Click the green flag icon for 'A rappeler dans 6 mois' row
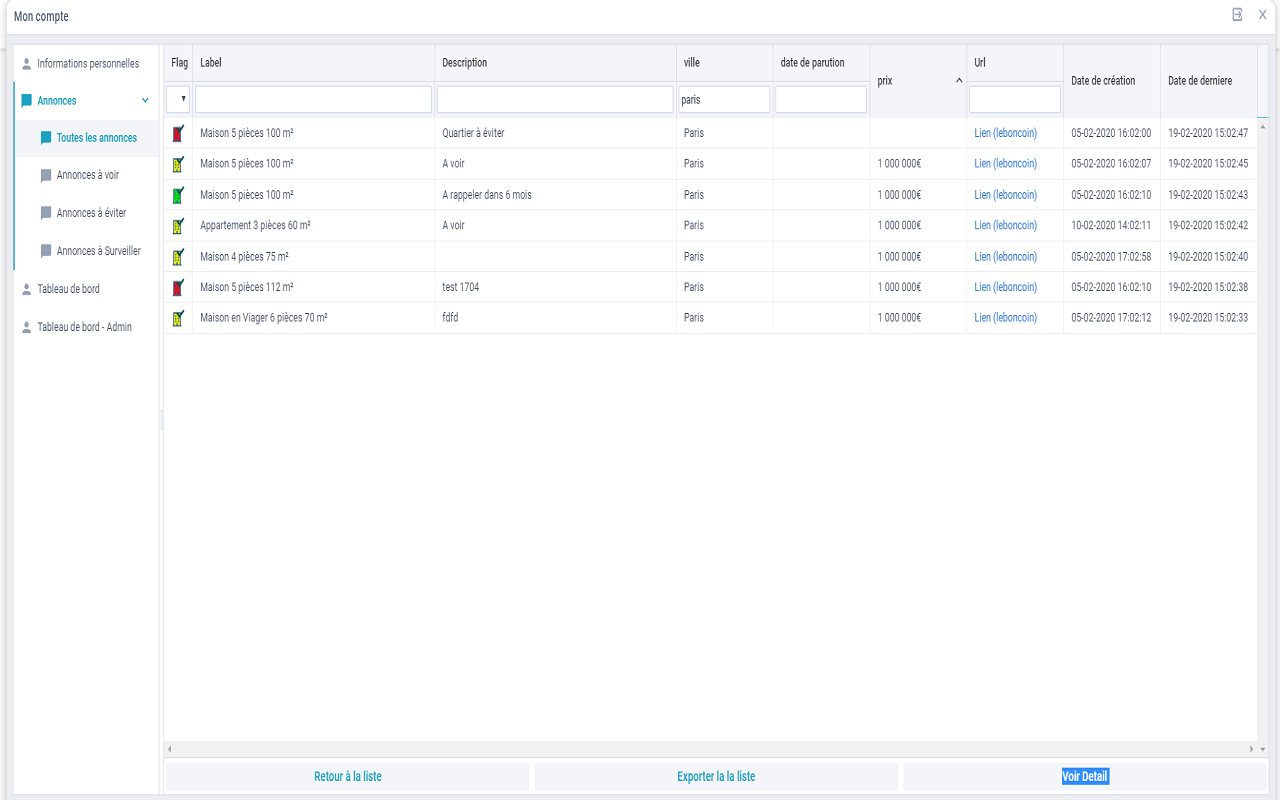The height and width of the screenshot is (800, 1280). [178, 195]
